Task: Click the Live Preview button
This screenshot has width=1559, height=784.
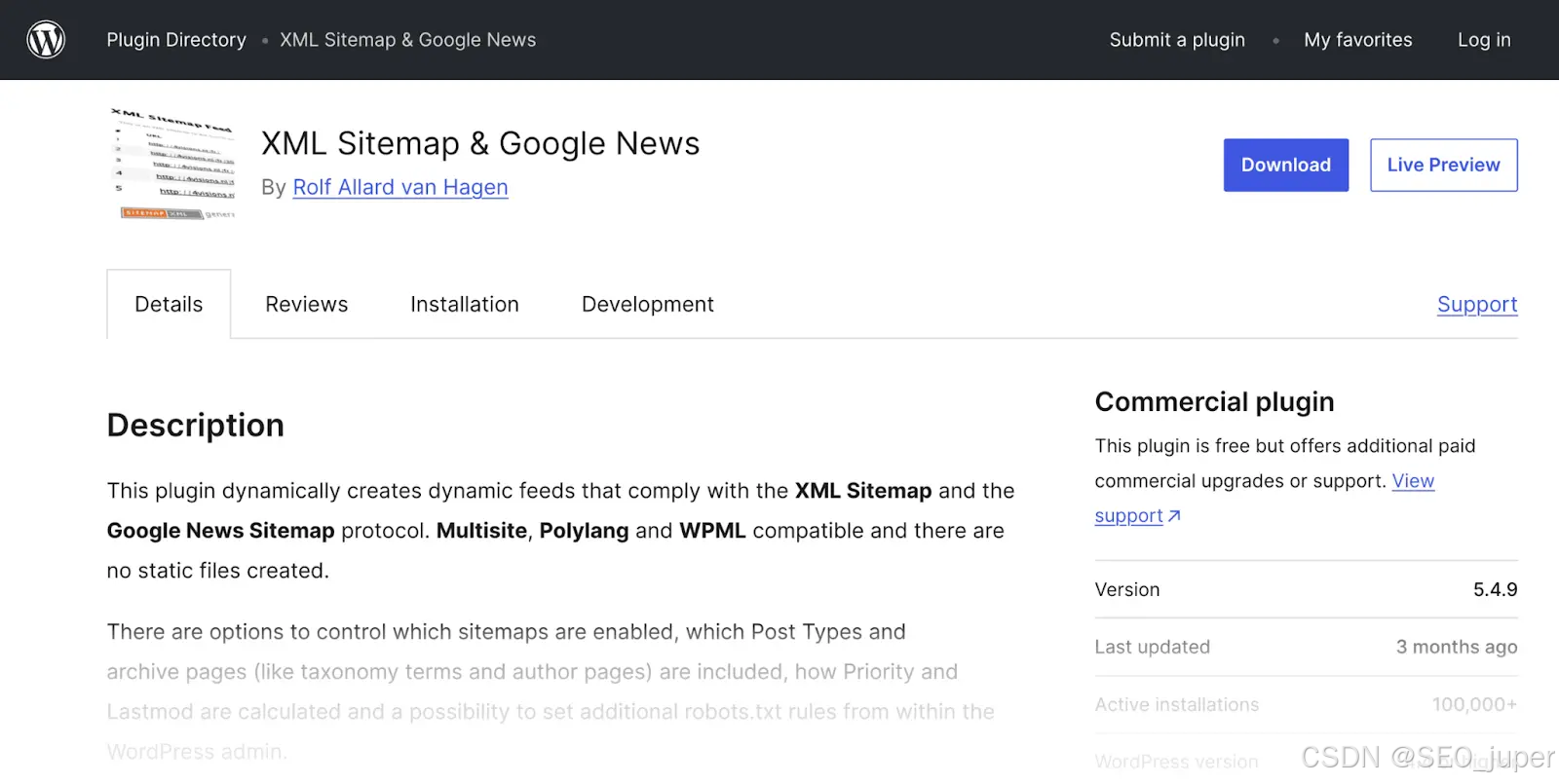Action: [x=1444, y=165]
